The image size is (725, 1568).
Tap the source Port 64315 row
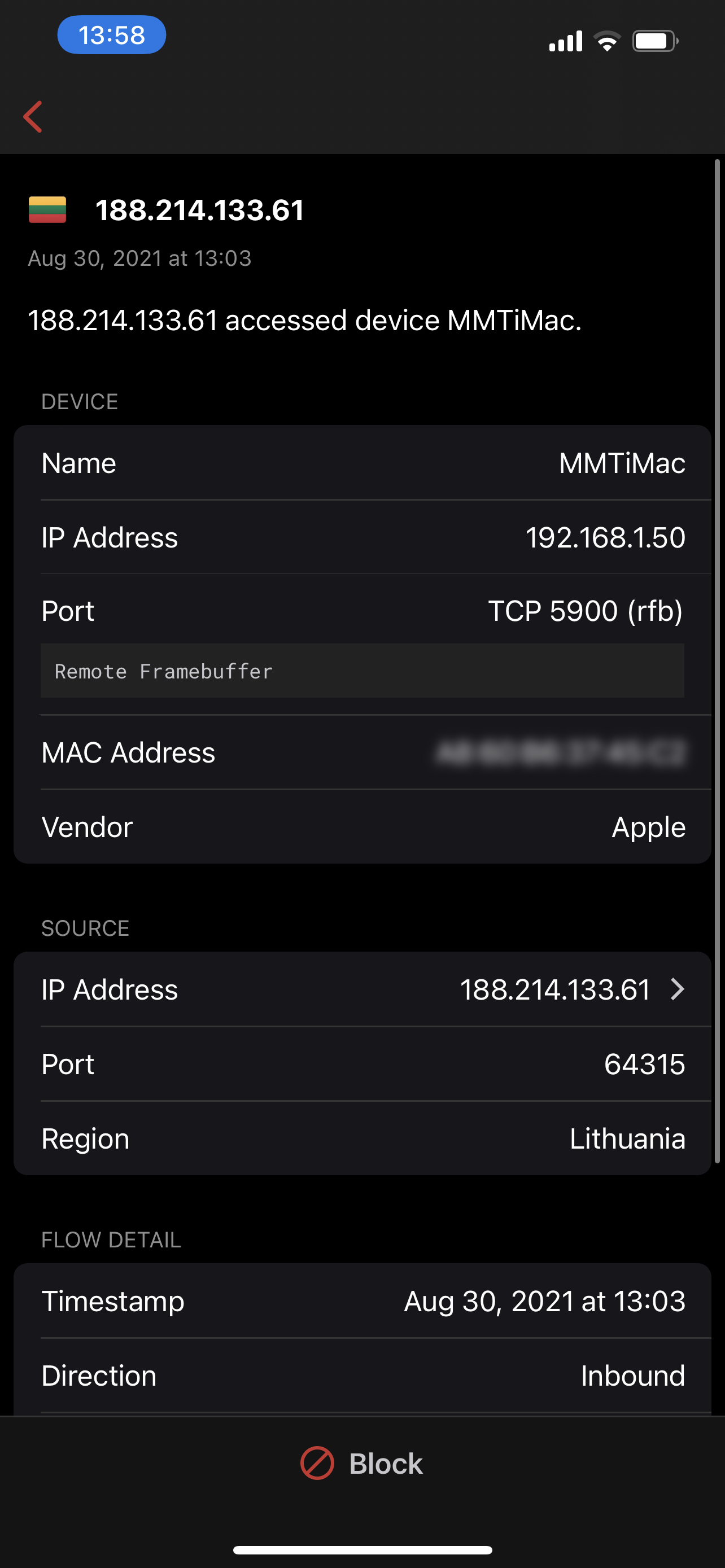tap(363, 1064)
